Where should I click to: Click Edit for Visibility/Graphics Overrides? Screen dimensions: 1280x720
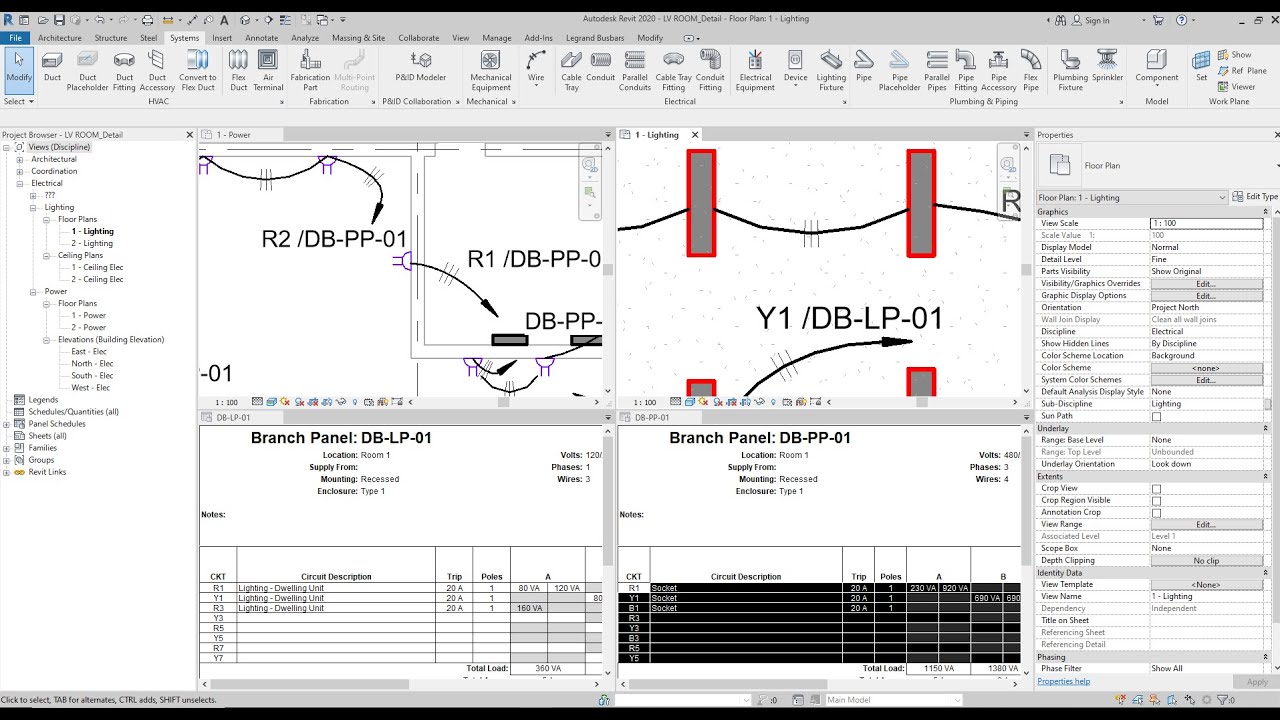point(1206,284)
